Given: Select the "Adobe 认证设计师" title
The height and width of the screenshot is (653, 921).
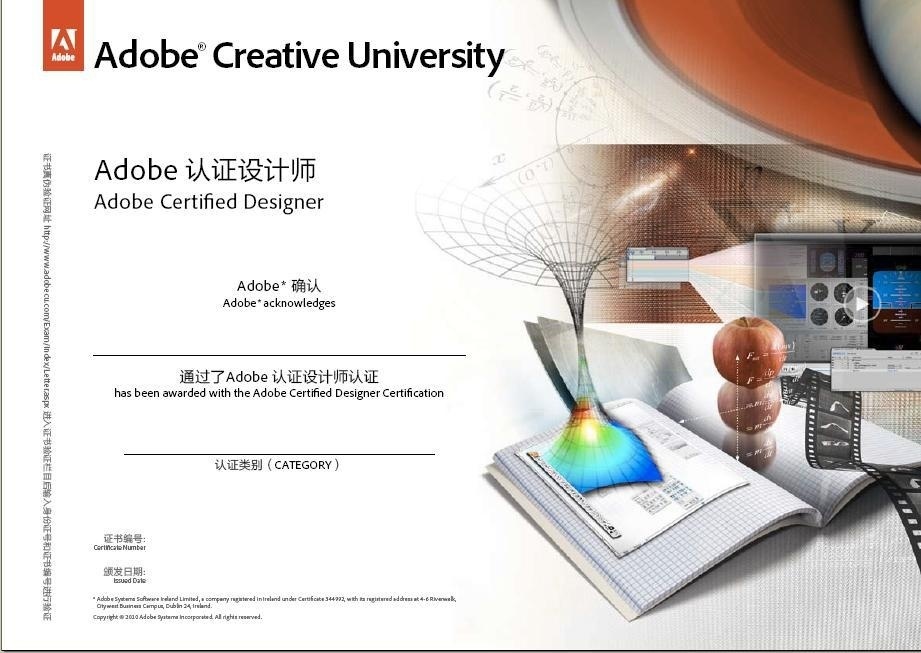Looking at the screenshot, I should click(205, 170).
